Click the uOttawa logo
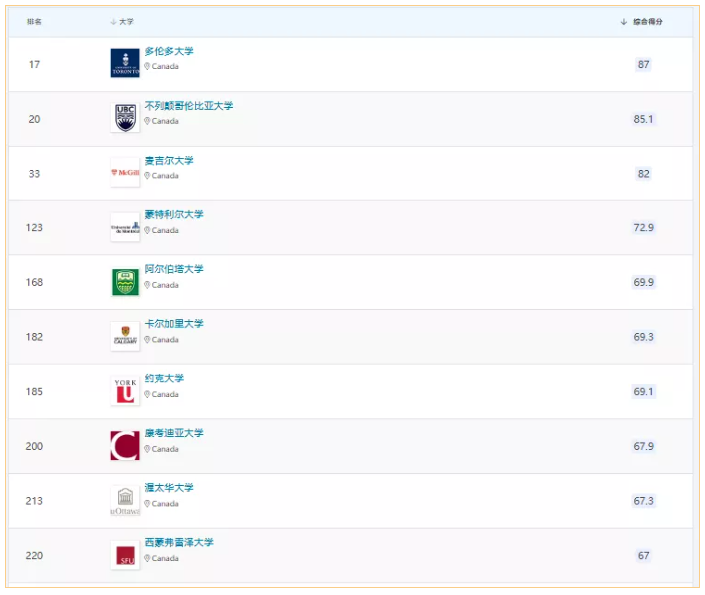The width and height of the screenshot is (705, 595). tap(125, 501)
